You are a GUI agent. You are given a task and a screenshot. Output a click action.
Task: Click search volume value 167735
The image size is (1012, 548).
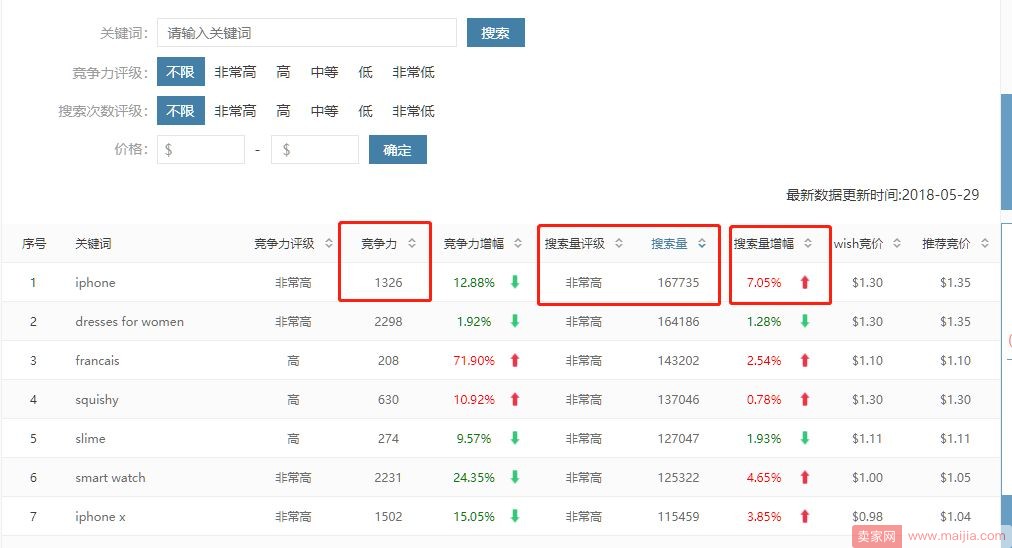678,283
